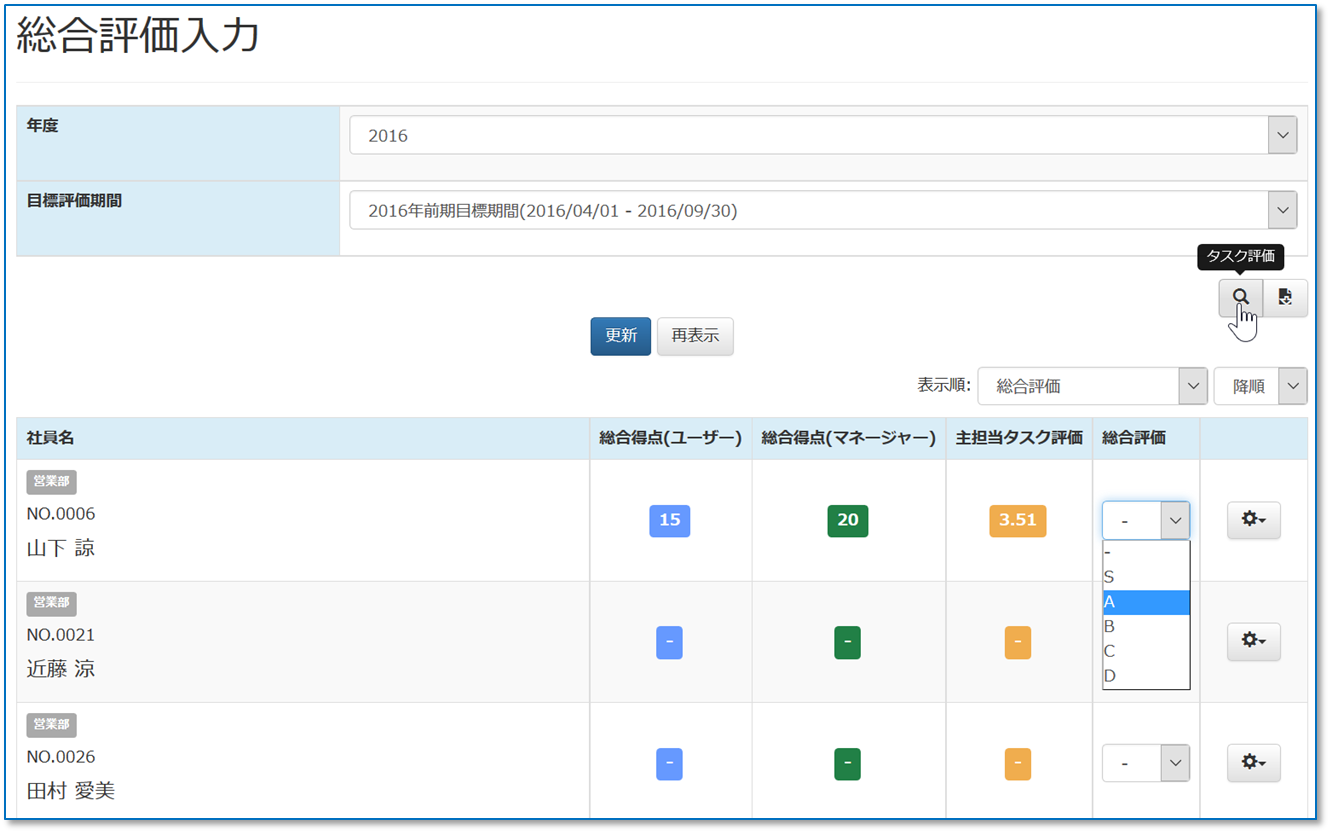Click manager score badge 20
1330x833 pixels.
[848, 520]
